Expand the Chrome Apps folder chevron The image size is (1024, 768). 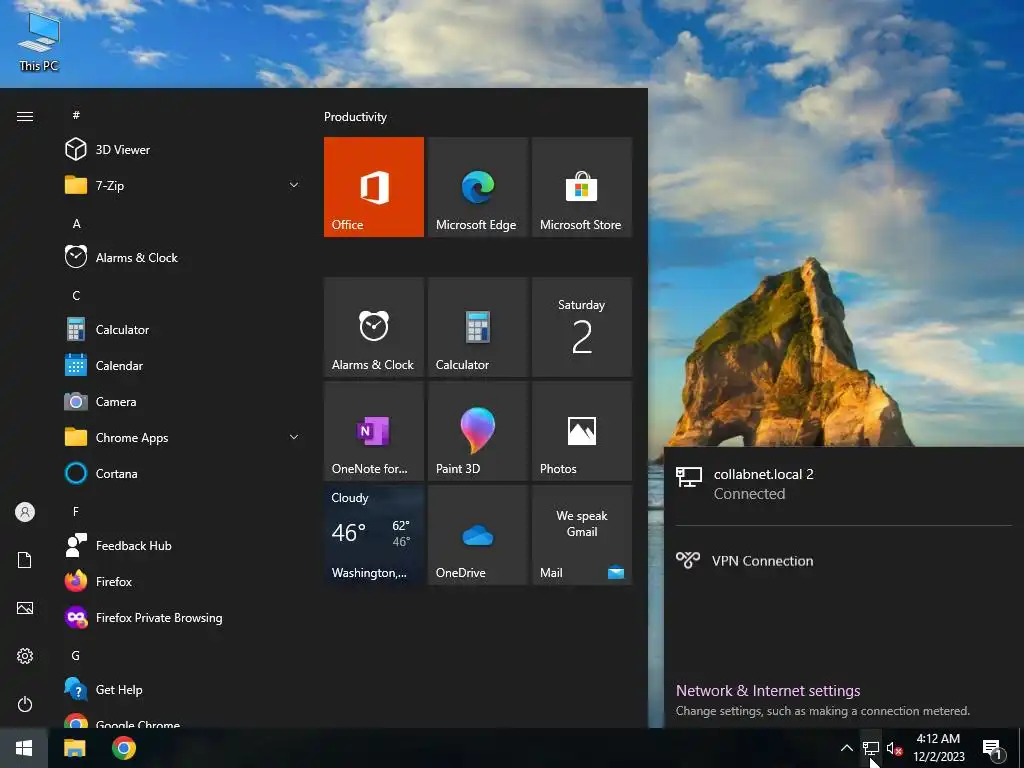click(294, 437)
